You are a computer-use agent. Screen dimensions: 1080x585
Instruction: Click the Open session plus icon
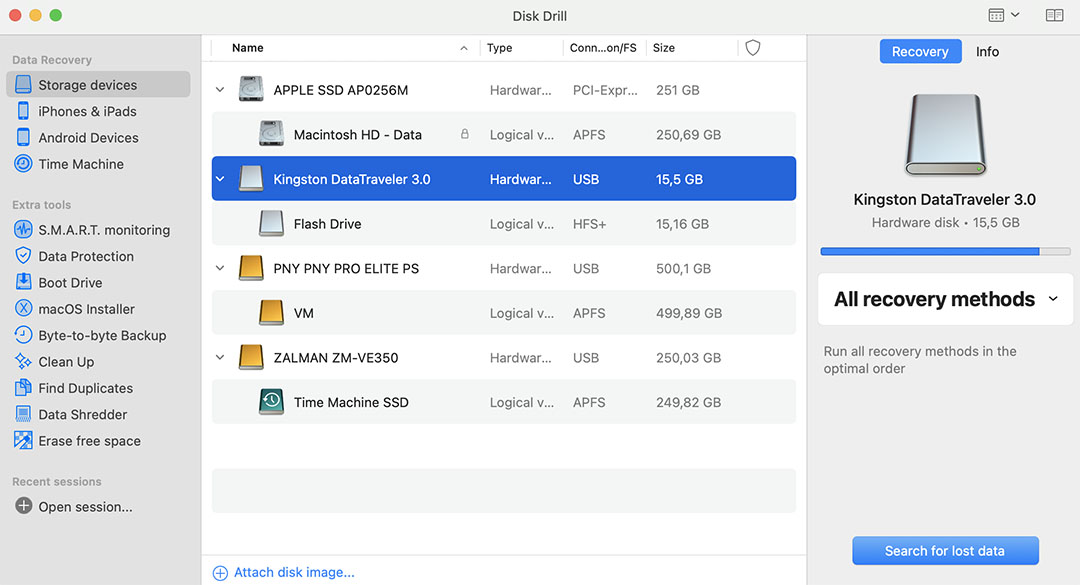(x=23, y=506)
